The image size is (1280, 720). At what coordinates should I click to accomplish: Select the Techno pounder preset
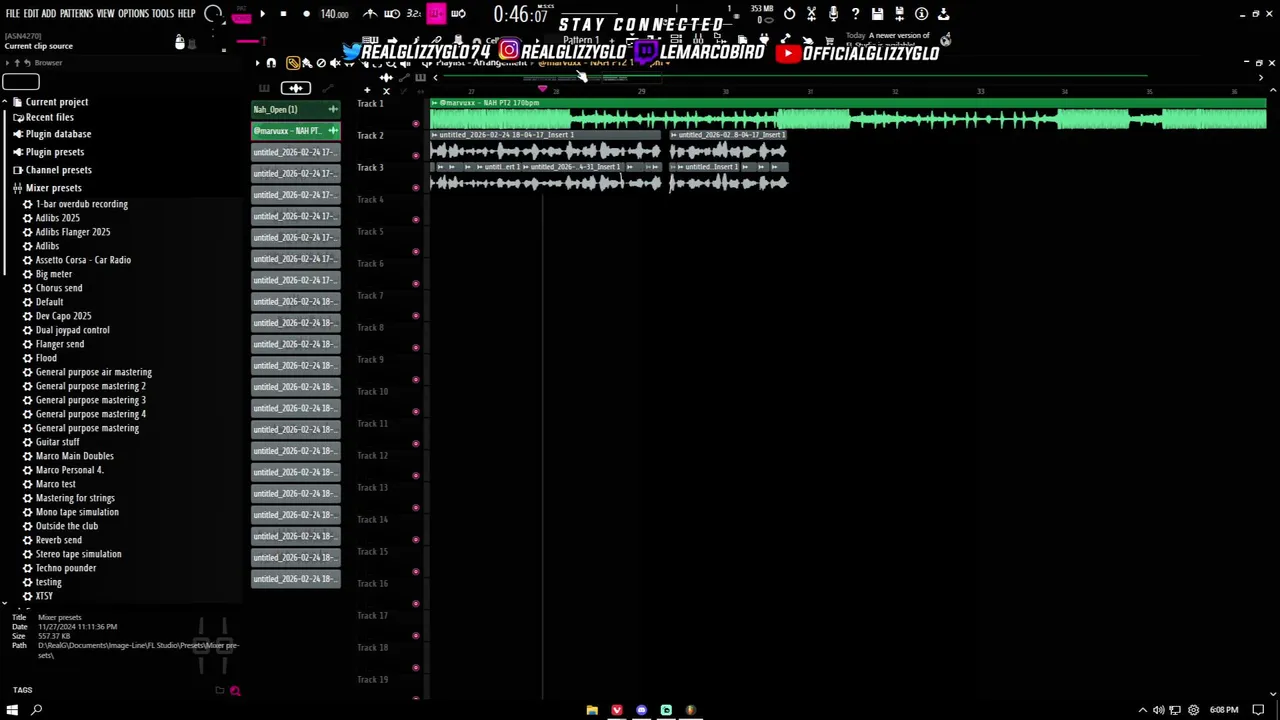click(66, 568)
